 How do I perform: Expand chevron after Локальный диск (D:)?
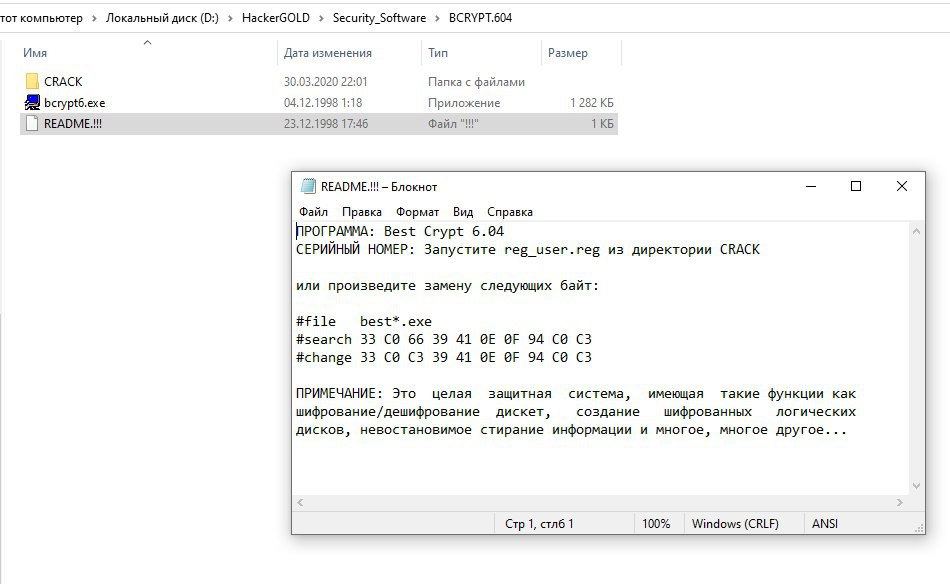230,18
